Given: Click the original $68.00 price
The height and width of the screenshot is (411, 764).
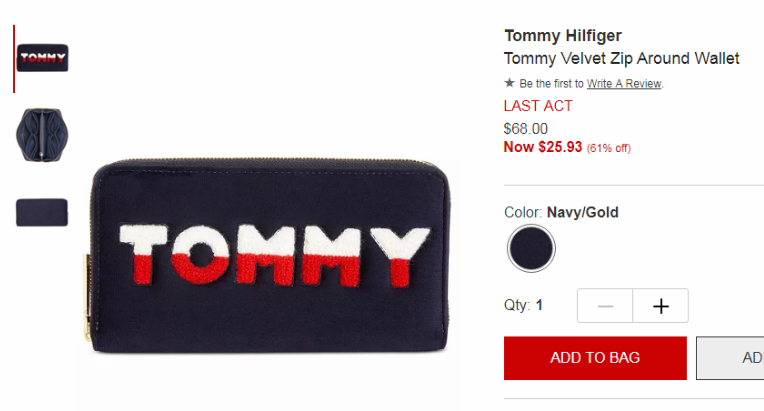Looking at the screenshot, I should point(526,129).
